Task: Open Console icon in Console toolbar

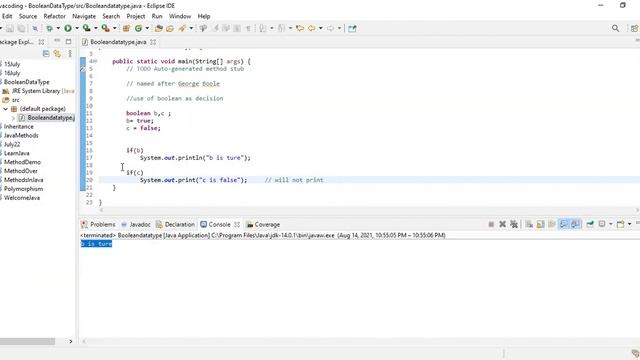Action: (620, 224)
